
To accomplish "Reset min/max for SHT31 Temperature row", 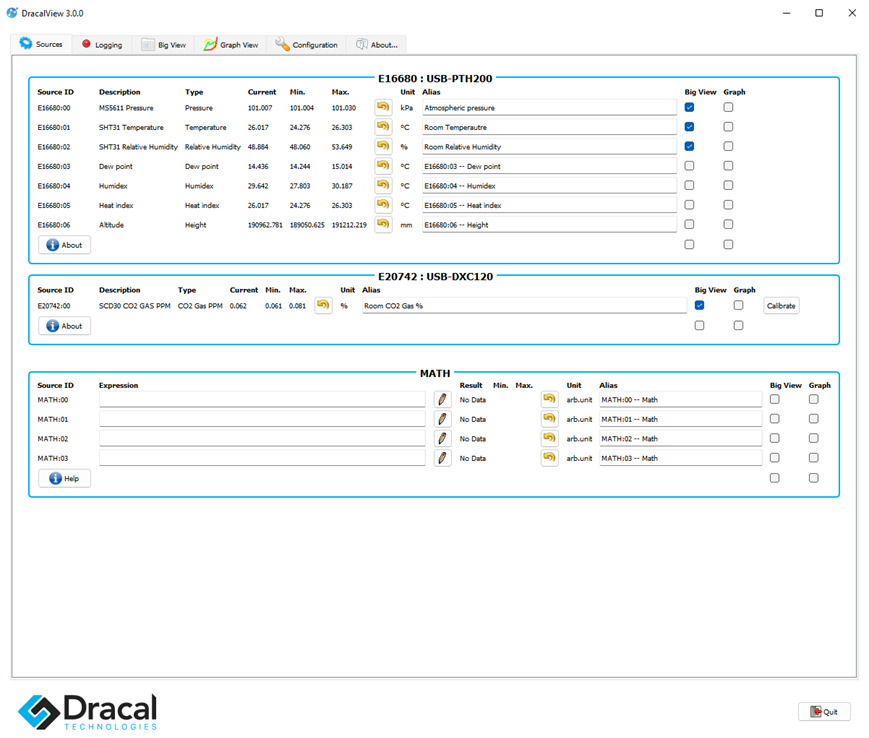I will [383, 126].
